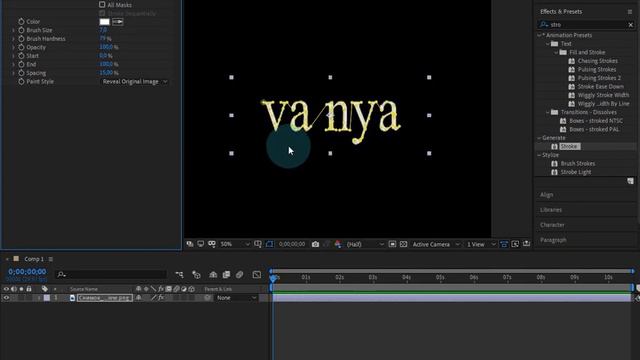Toggle the transparency grid icon

click(x=403, y=244)
